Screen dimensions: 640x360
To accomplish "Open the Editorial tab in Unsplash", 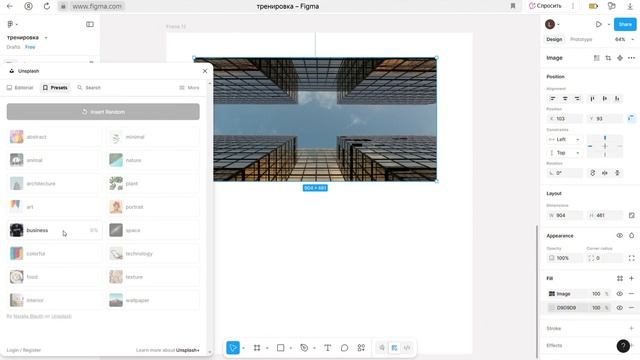I will point(20,88).
